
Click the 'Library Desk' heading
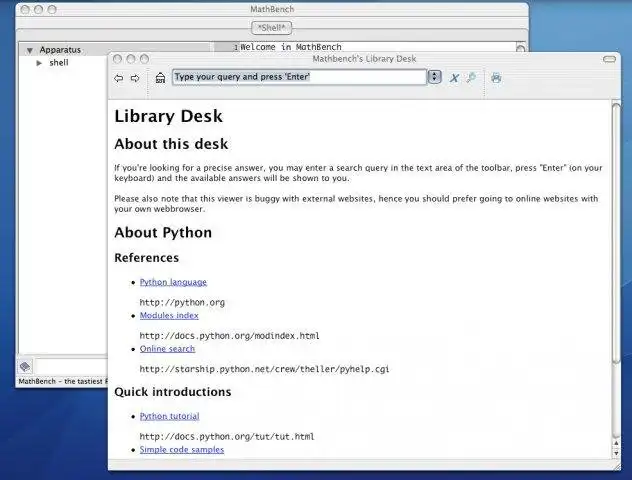[168, 116]
